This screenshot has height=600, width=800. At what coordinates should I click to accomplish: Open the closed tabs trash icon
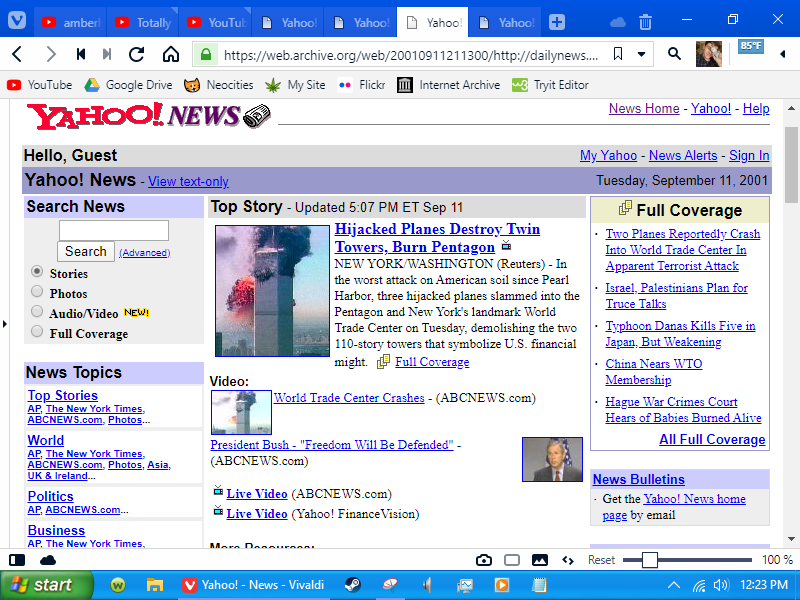(x=646, y=22)
